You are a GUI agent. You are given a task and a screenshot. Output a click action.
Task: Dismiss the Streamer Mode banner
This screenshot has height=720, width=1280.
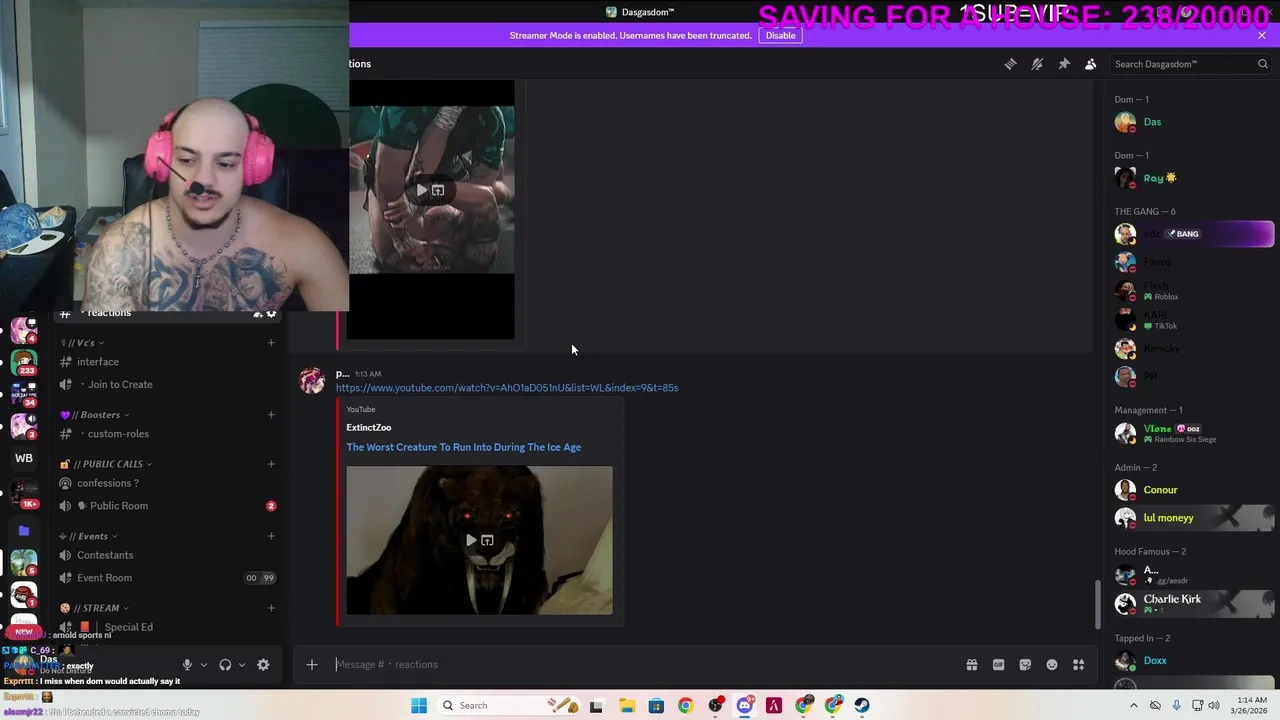(x=1262, y=35)
